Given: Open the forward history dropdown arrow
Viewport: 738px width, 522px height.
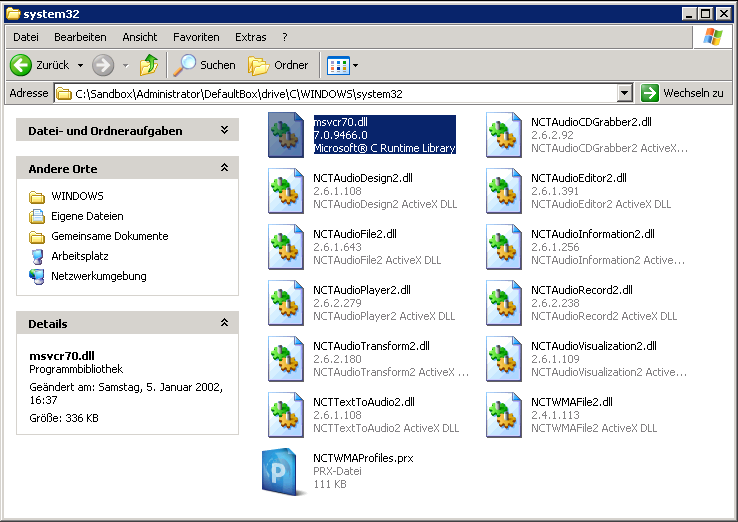Looking at the screenshot, I should click(126, 65).
